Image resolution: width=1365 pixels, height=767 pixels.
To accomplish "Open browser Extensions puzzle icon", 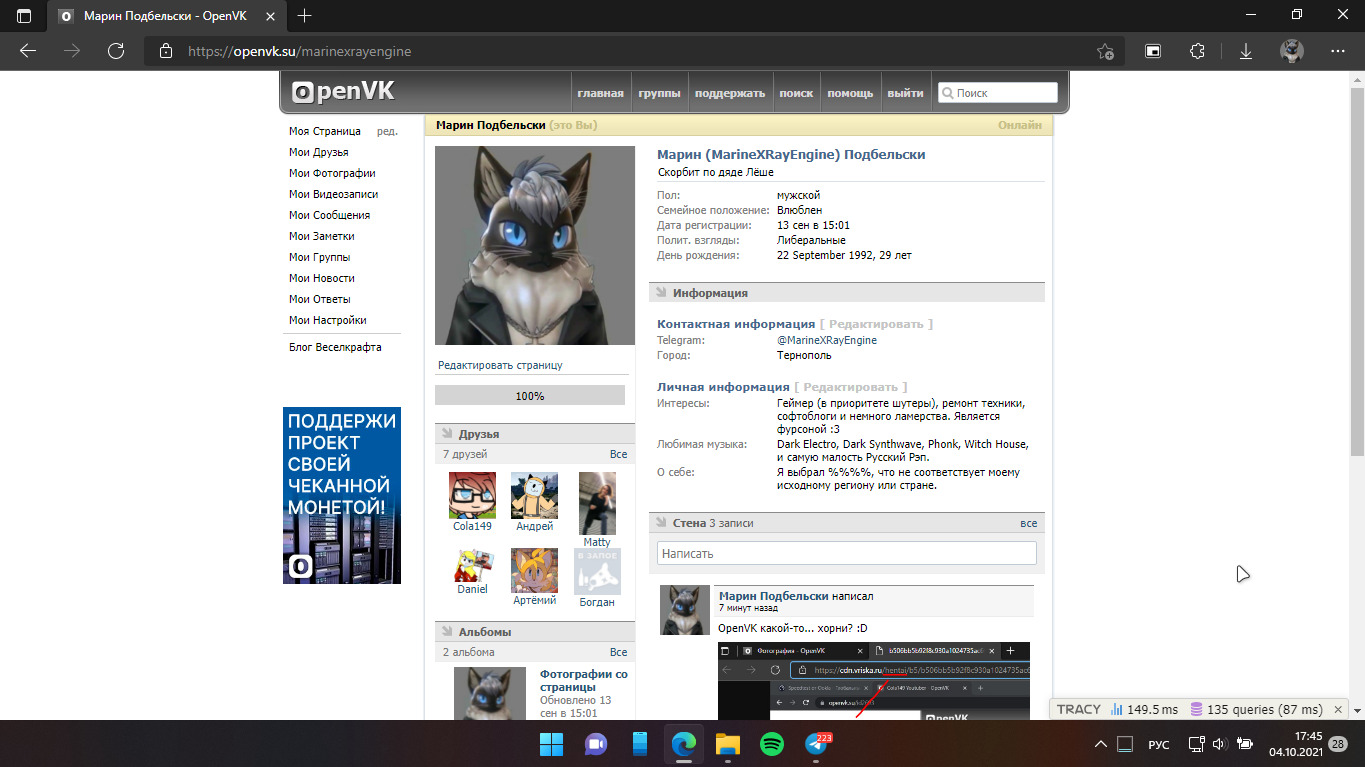I will pos(1197,51).
